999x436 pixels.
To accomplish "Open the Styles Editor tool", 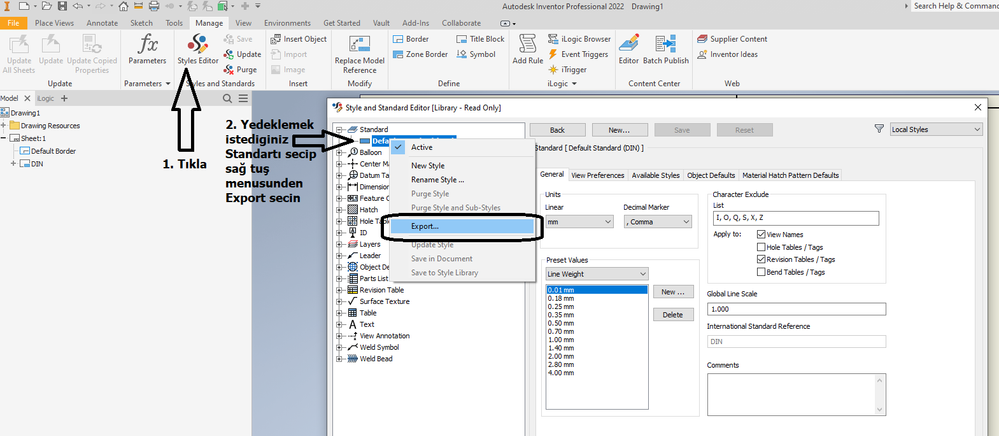I will click(198, 49).
